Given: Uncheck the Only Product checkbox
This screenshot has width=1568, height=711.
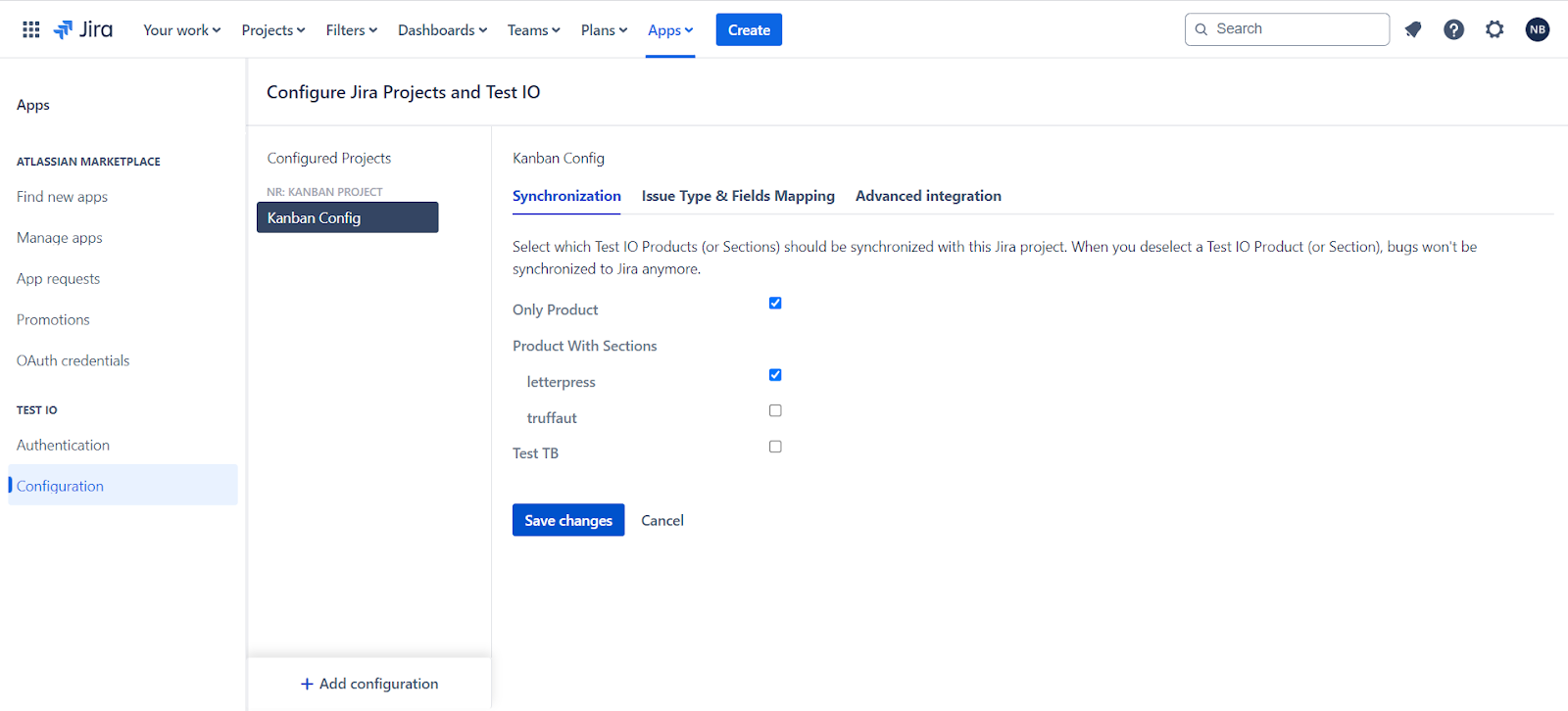Looking at the screenshot, I should click(x=775, y=303).
